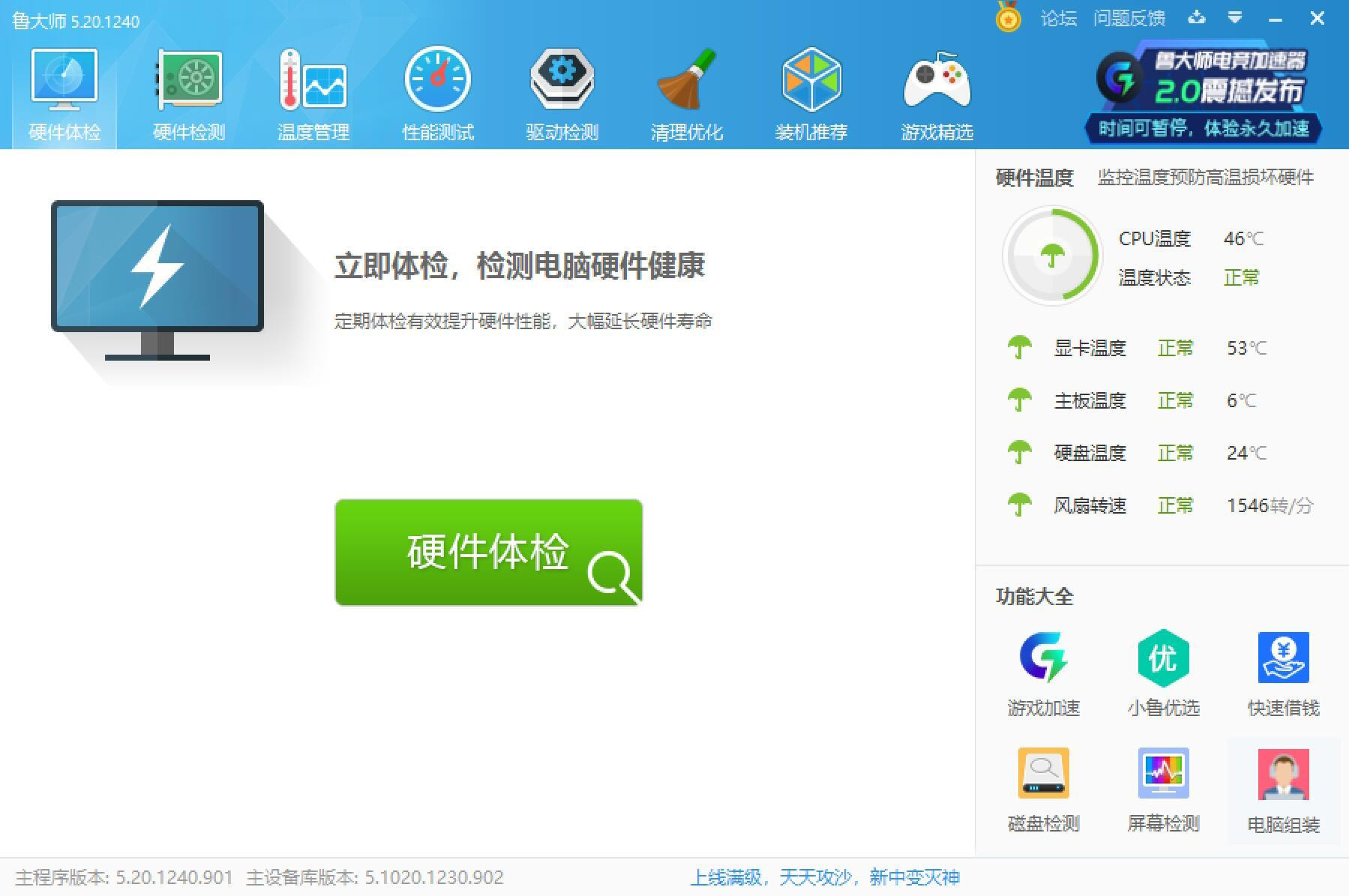This screenshot has height=896, width=1349.
Task: Click the 显卡温度 umbrella icon
Action: [x=1019, y=348]
